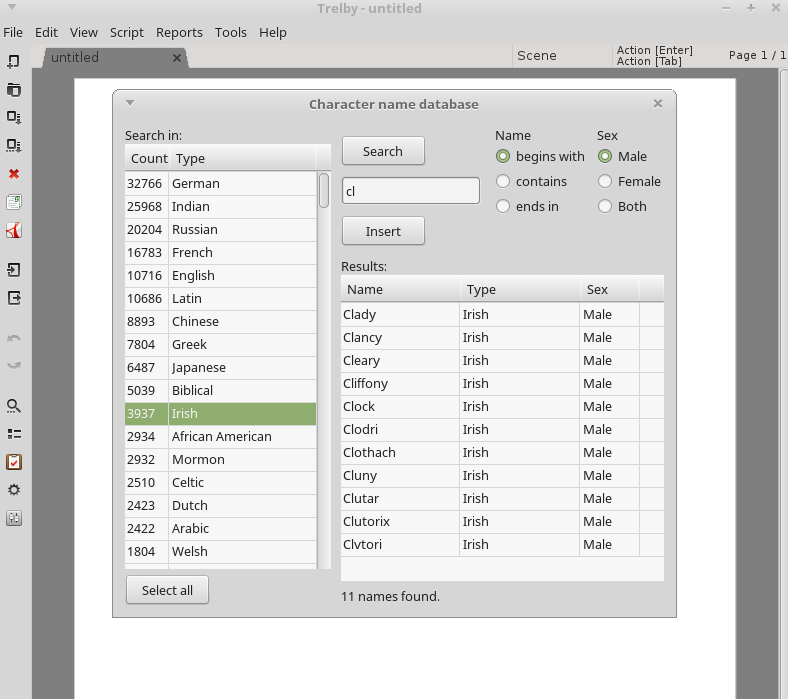Close the Character name database dialog
The image size is (788, 699).
[658, 104]
